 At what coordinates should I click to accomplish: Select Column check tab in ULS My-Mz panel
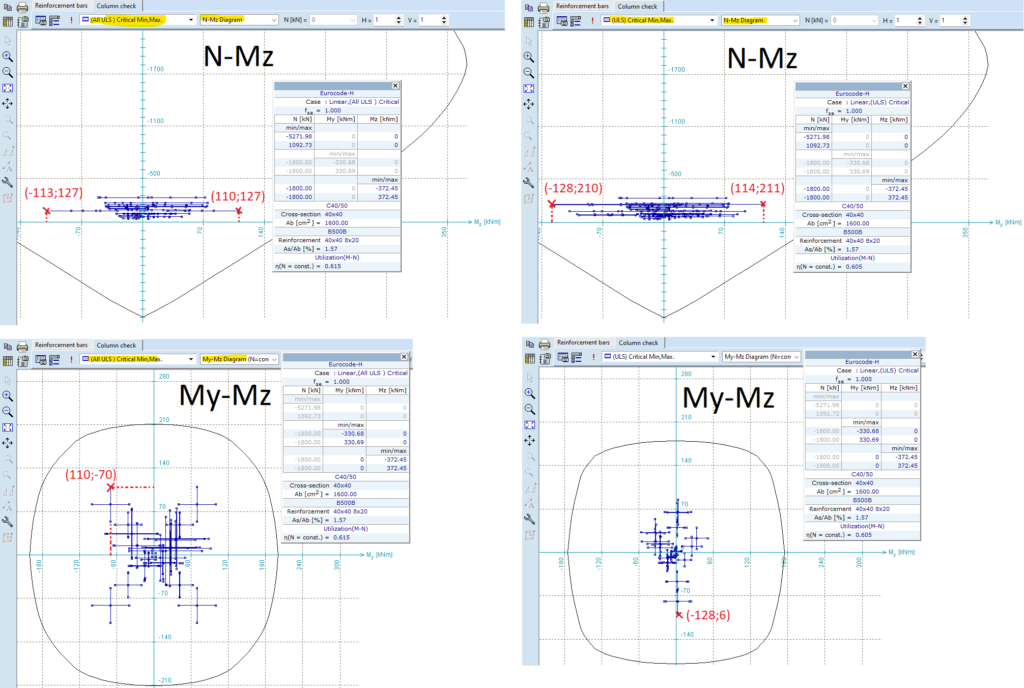(x=639, y=343)
